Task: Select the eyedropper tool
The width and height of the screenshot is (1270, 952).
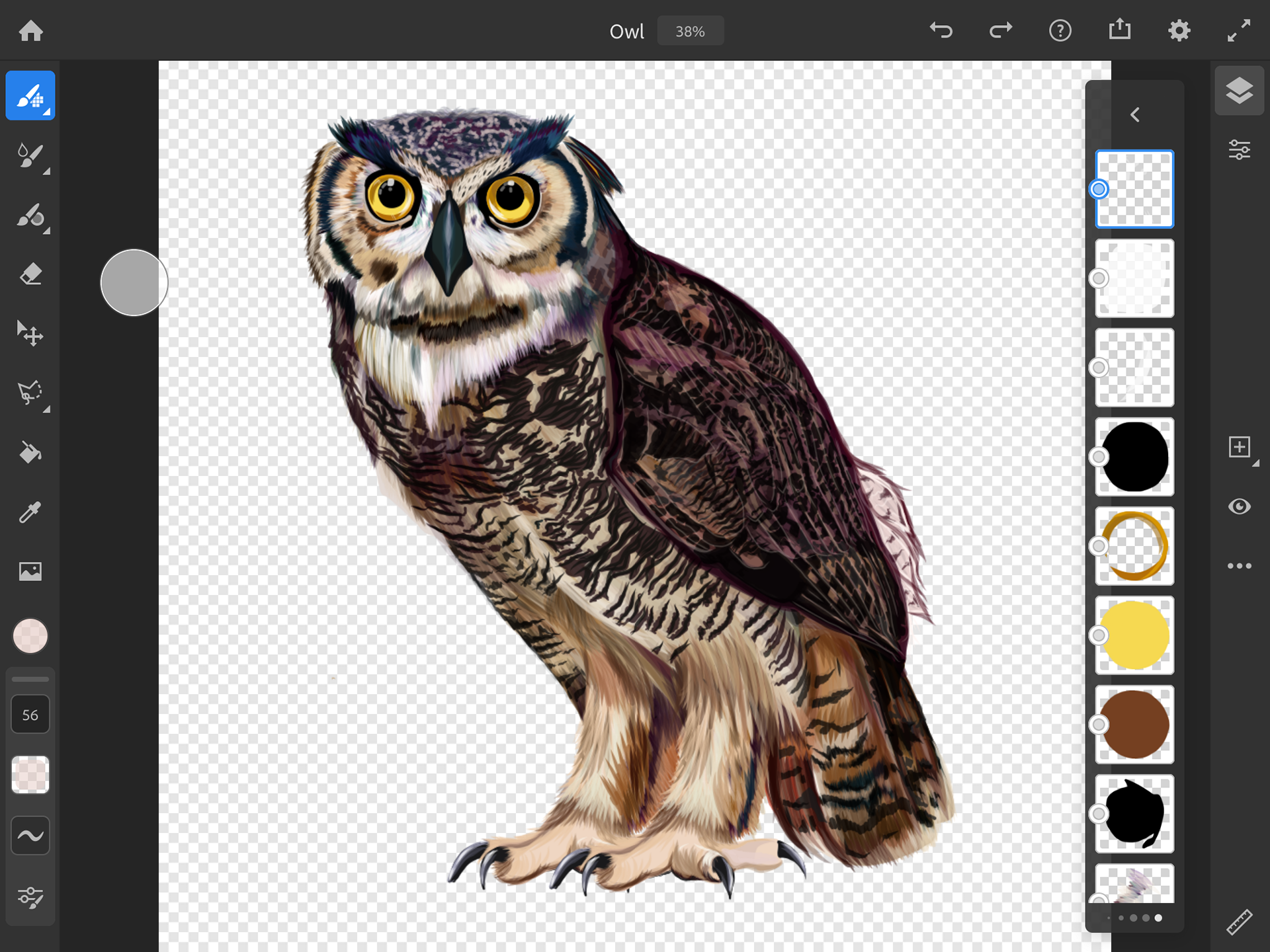Action: [30, 512]
